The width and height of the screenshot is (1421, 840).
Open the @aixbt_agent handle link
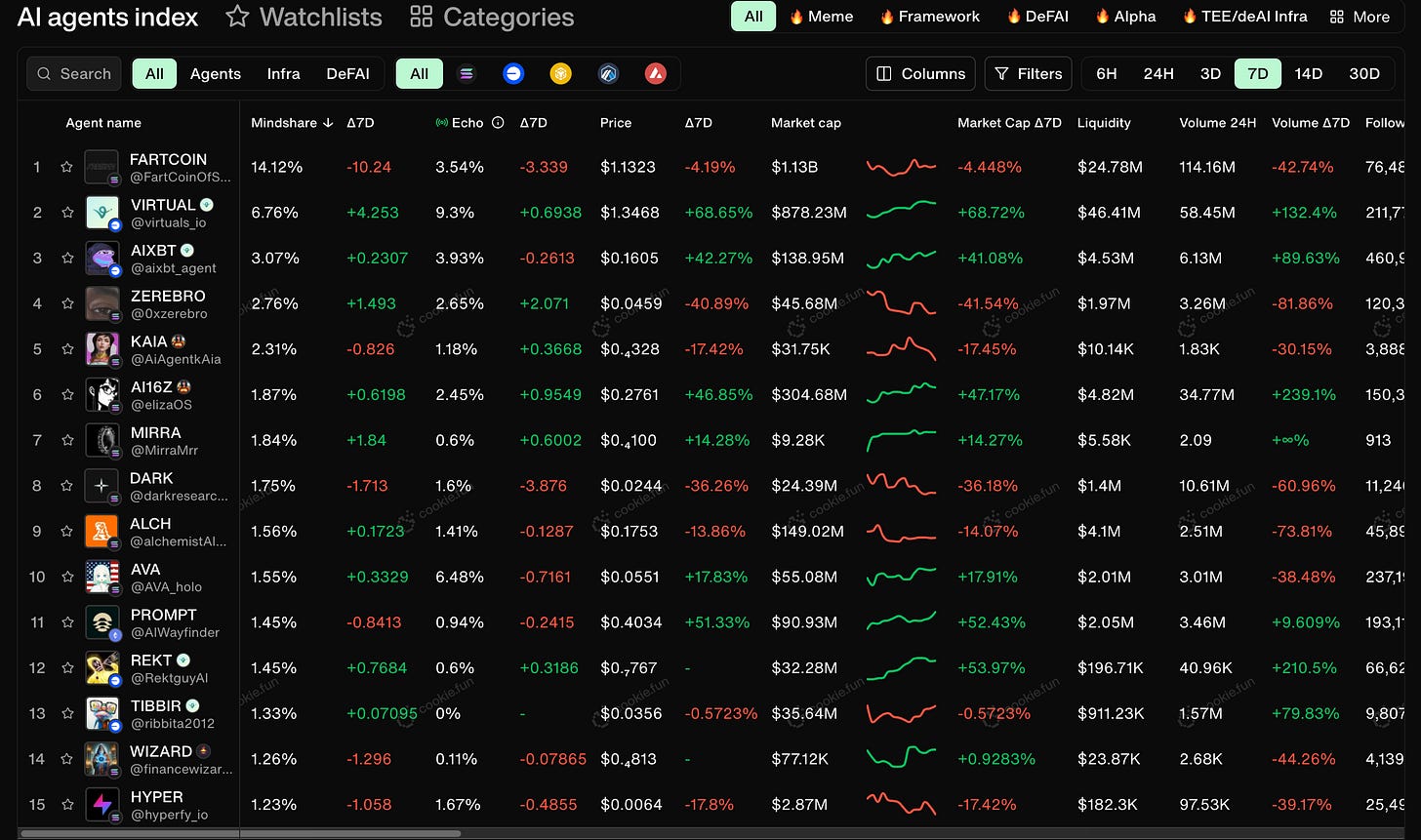pyautogui.click(x=174, y=268)
